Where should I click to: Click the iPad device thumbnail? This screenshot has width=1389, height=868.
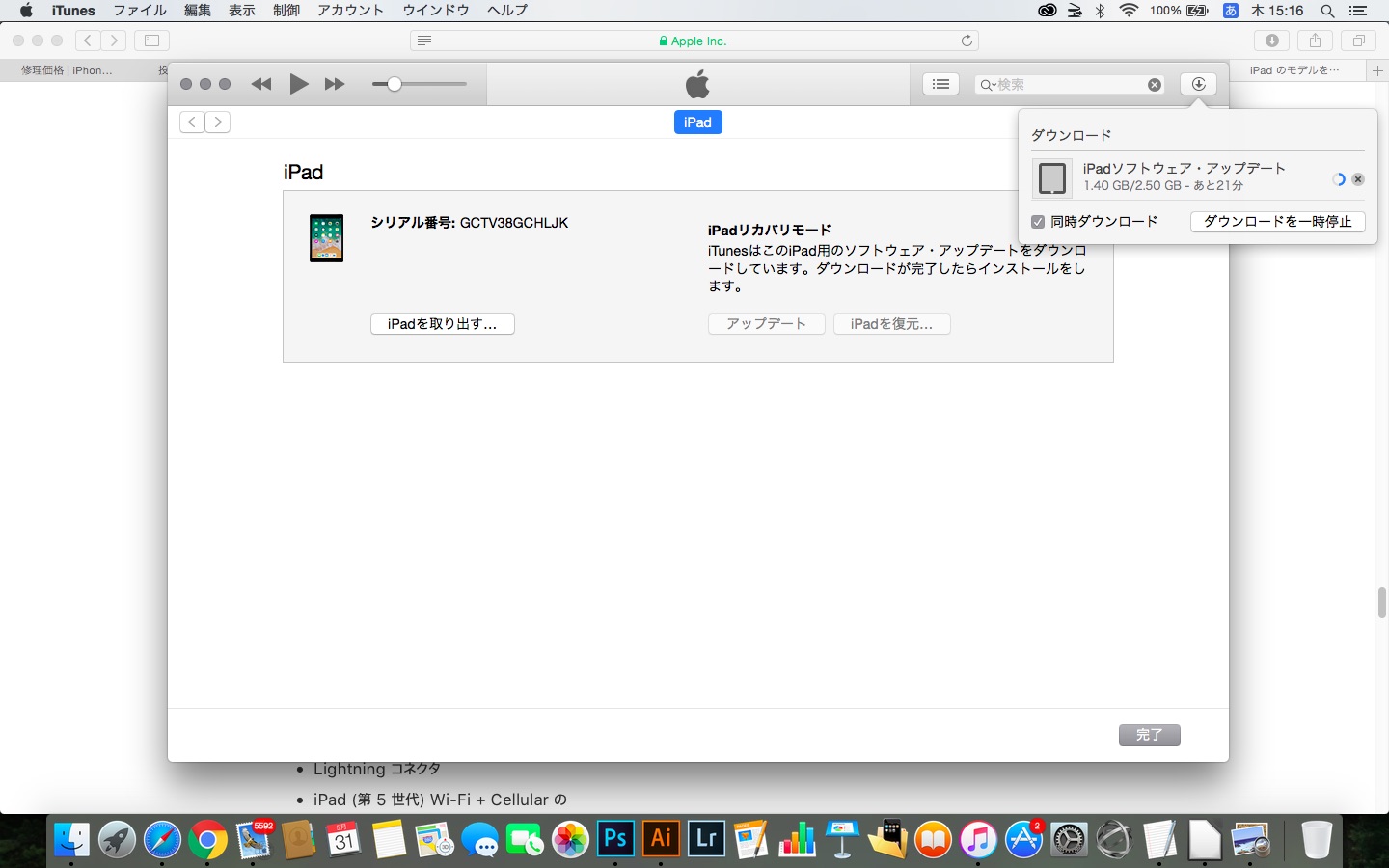click(326, 238)
